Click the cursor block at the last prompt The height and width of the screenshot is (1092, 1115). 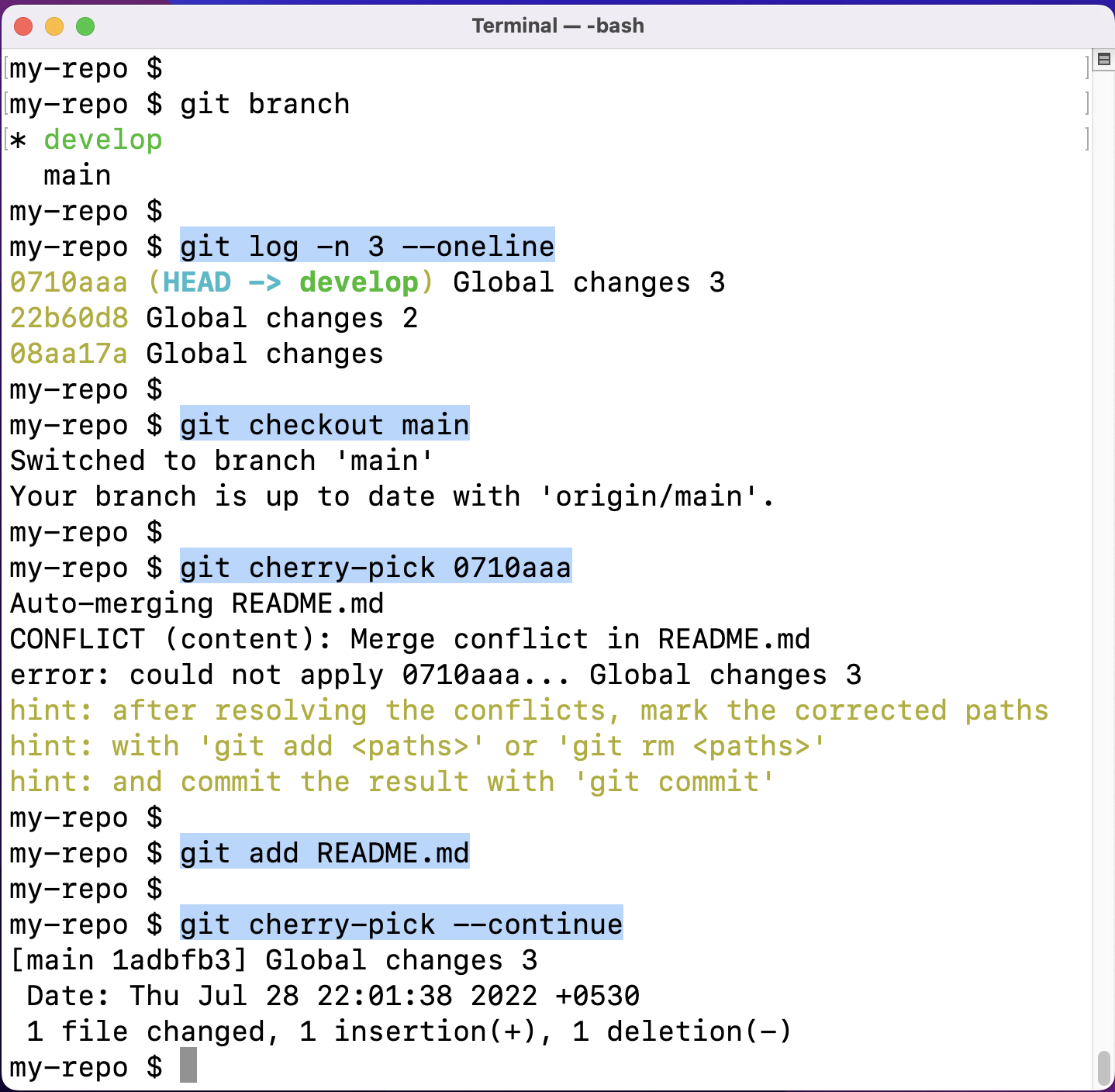(x=188, y=1065)
